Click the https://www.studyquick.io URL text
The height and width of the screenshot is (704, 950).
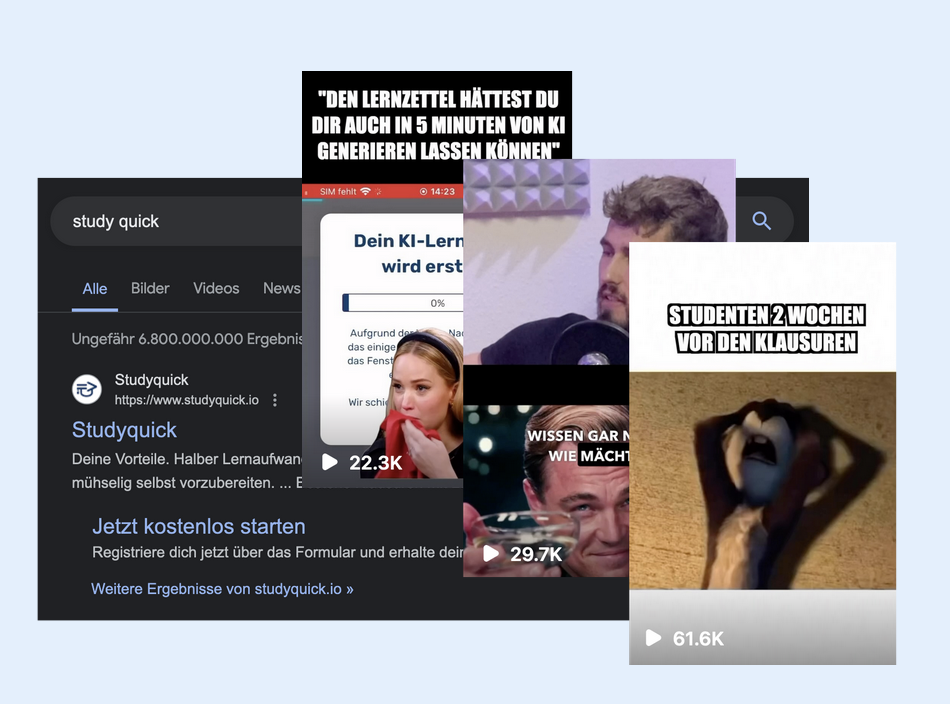click(186, 400)
